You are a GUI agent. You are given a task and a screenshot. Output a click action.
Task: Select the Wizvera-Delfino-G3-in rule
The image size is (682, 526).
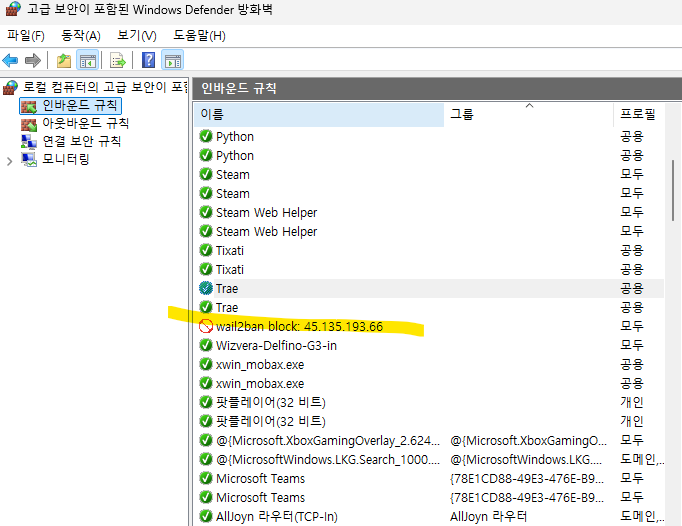pos(276,345)
